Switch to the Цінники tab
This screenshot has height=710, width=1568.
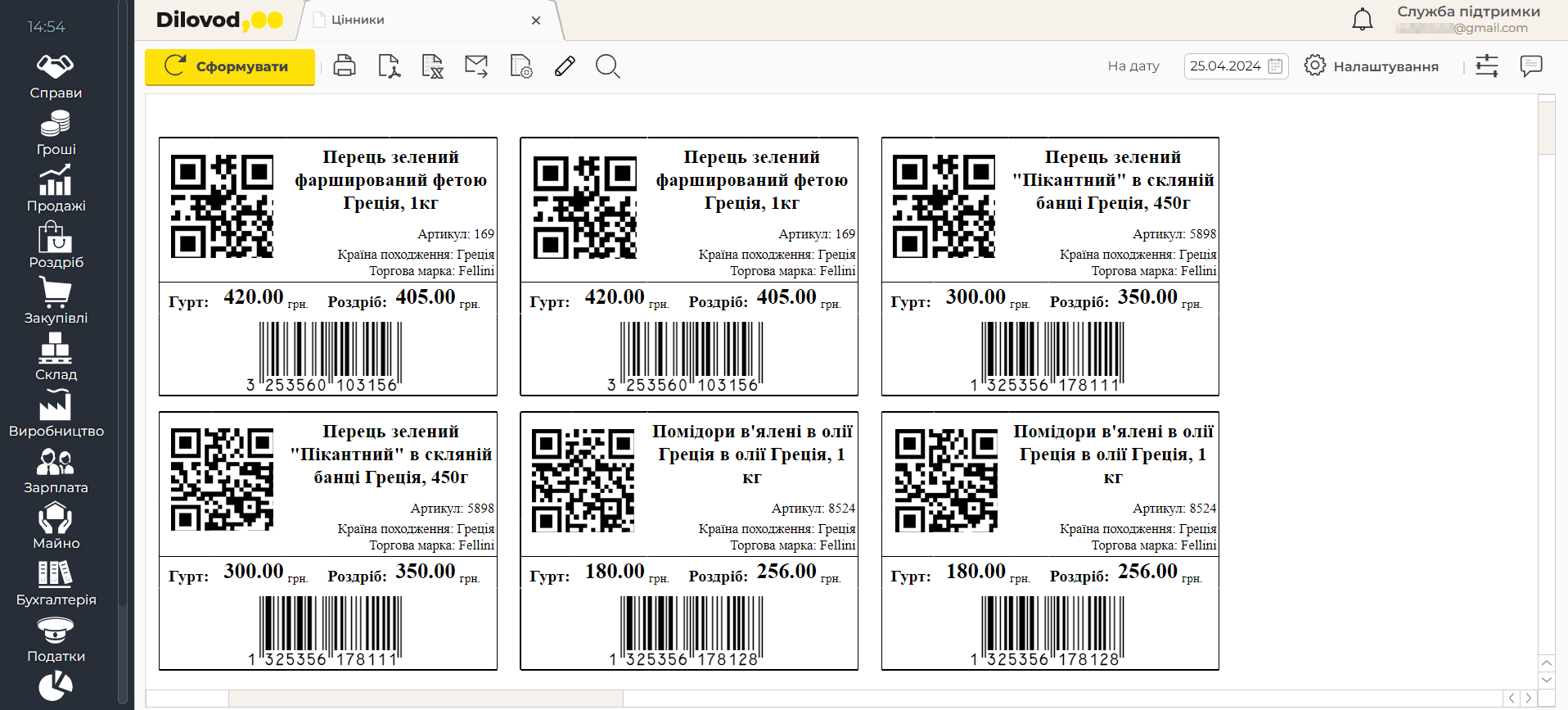(358, 20)
